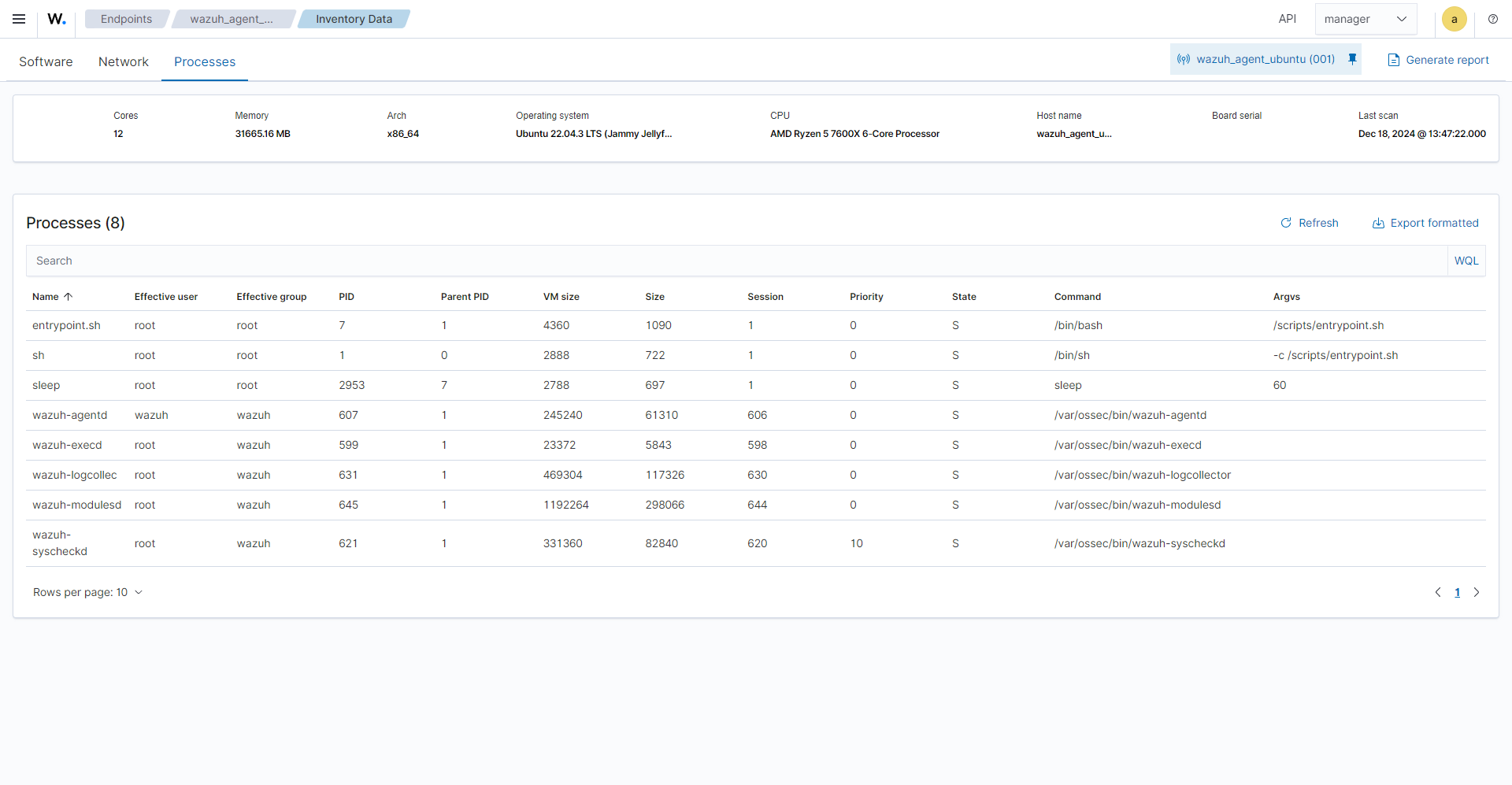Sort by State column header
Screen dimensions: 1512x785
[x=964, y=297]
